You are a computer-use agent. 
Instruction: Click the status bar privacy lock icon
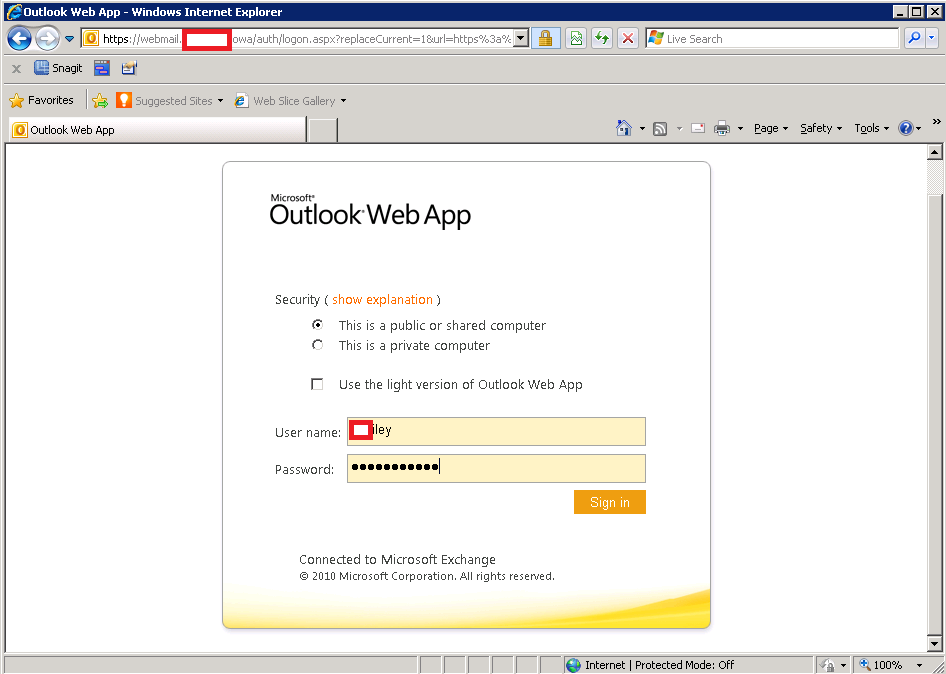[829, 665]
